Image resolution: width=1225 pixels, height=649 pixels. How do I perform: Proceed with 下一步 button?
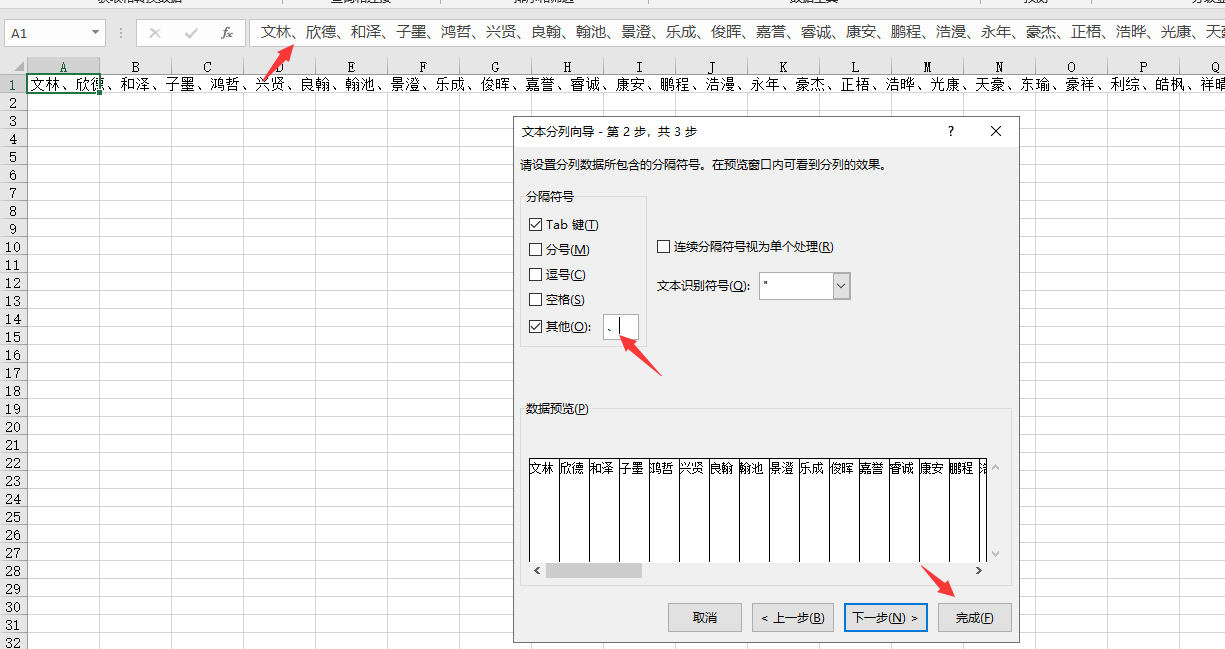click(885, 618)
